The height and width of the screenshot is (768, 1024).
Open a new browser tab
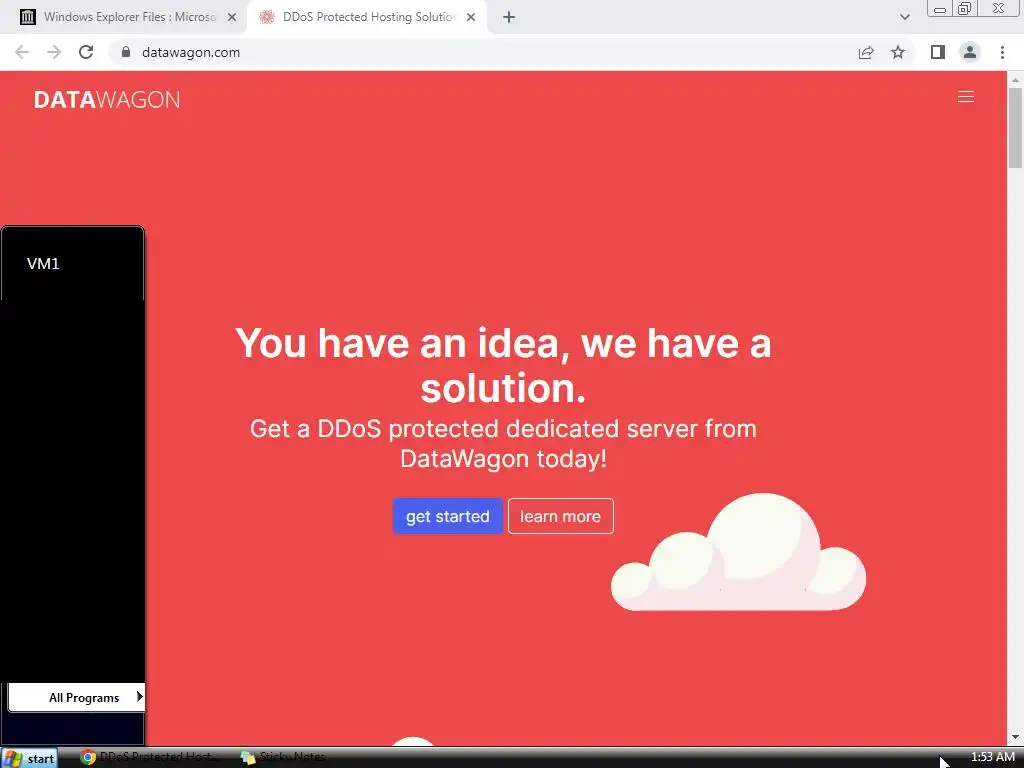pos(509,18)
